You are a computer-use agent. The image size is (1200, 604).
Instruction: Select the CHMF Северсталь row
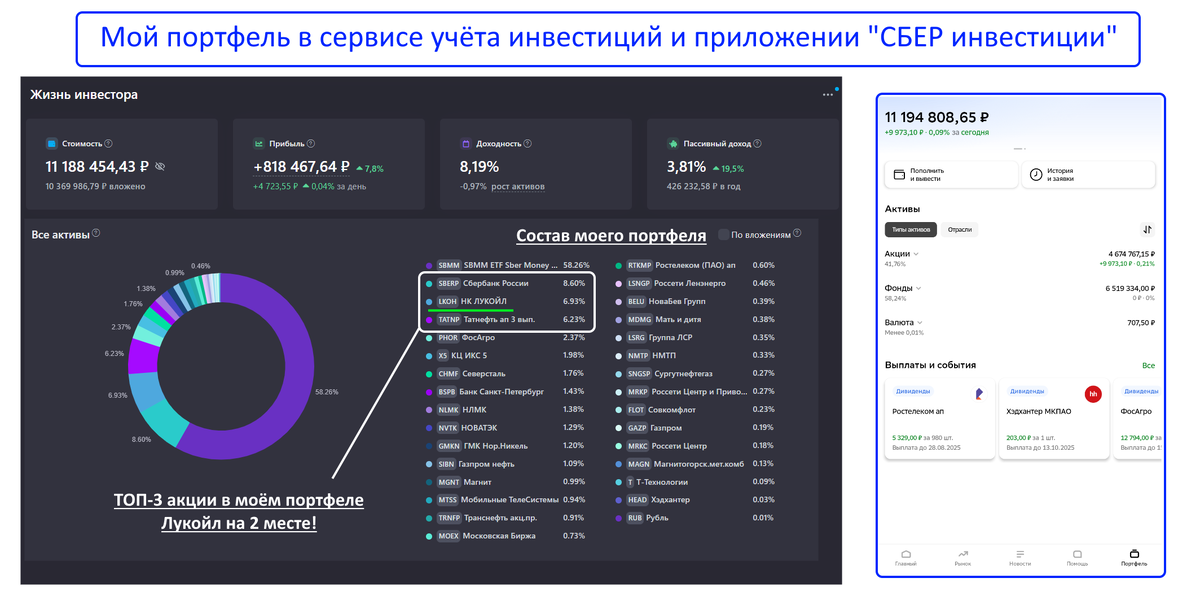508,374
